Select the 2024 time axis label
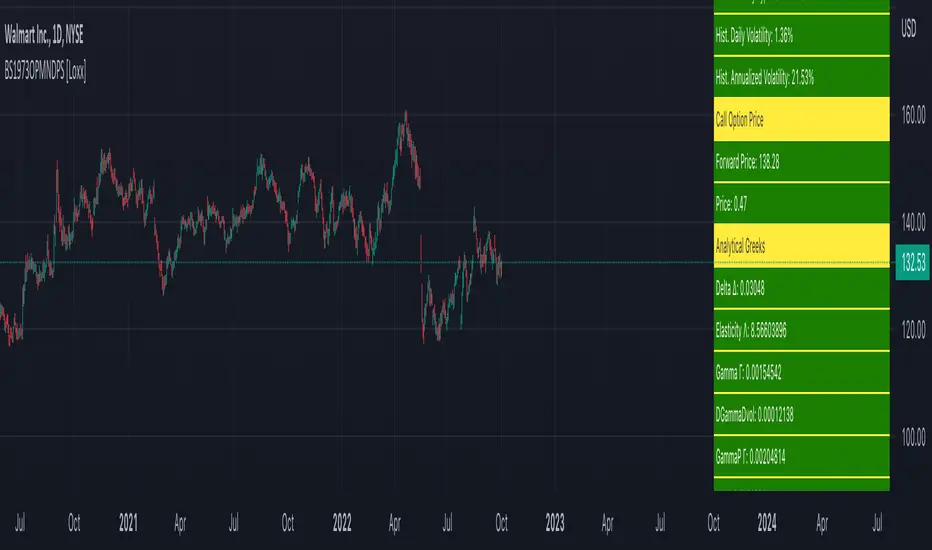 click(x=767, y=521)
